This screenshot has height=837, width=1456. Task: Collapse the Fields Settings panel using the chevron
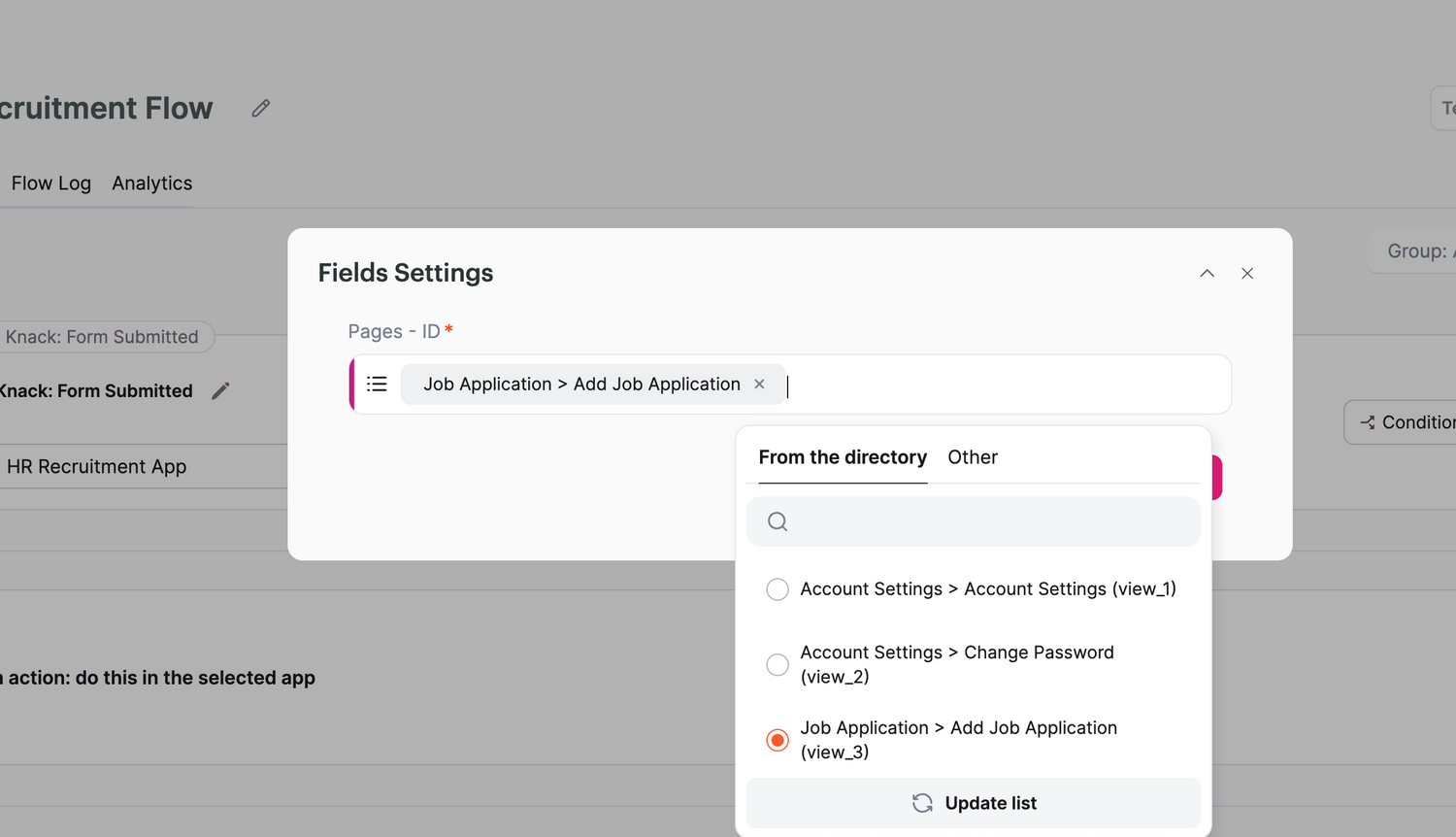pyautogui.click(x=1207, y=274)
